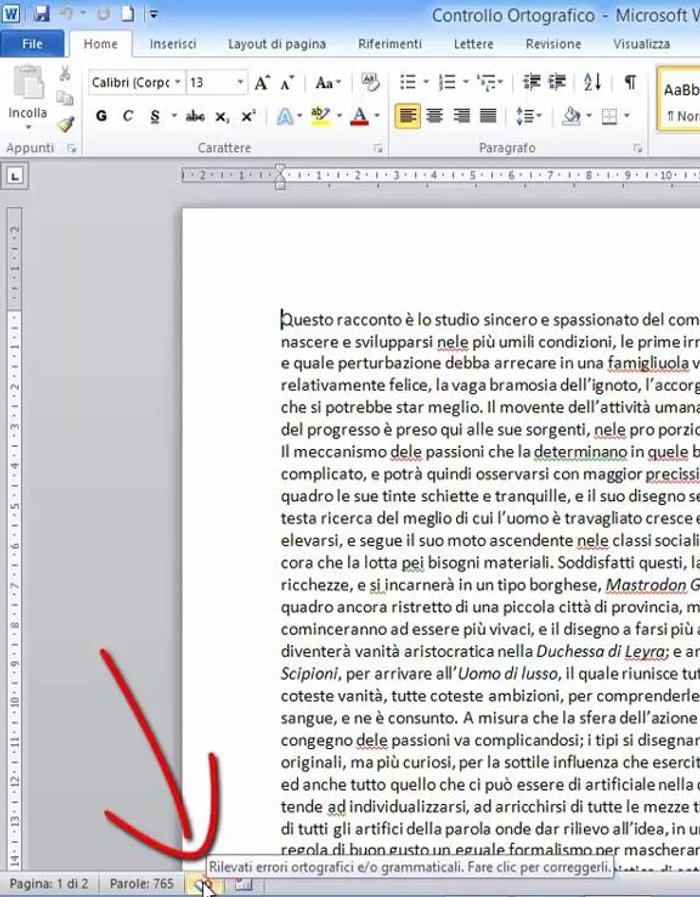Screen dimensions: 700x897
Task: Click the Pagina: 1 di 2 indicator
Action: tap(49, 884)
